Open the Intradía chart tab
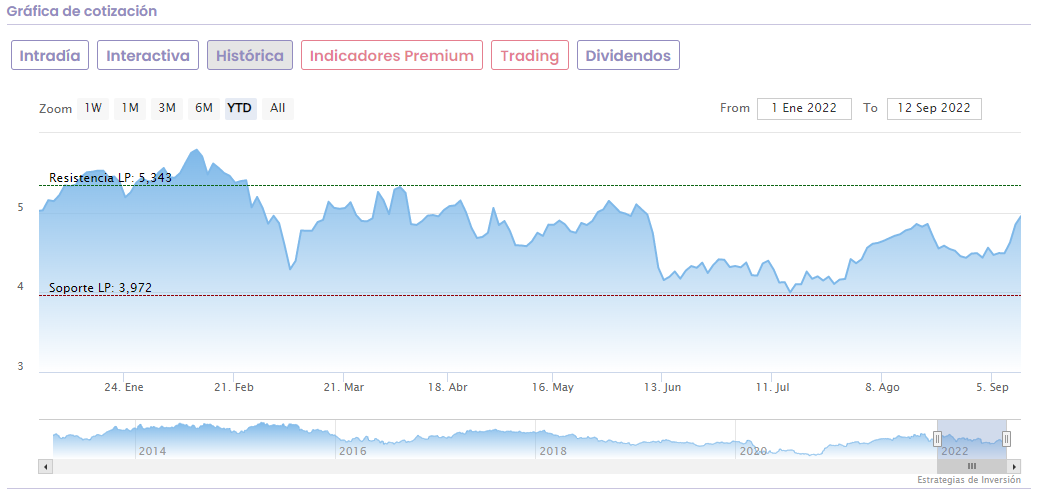 50,56
